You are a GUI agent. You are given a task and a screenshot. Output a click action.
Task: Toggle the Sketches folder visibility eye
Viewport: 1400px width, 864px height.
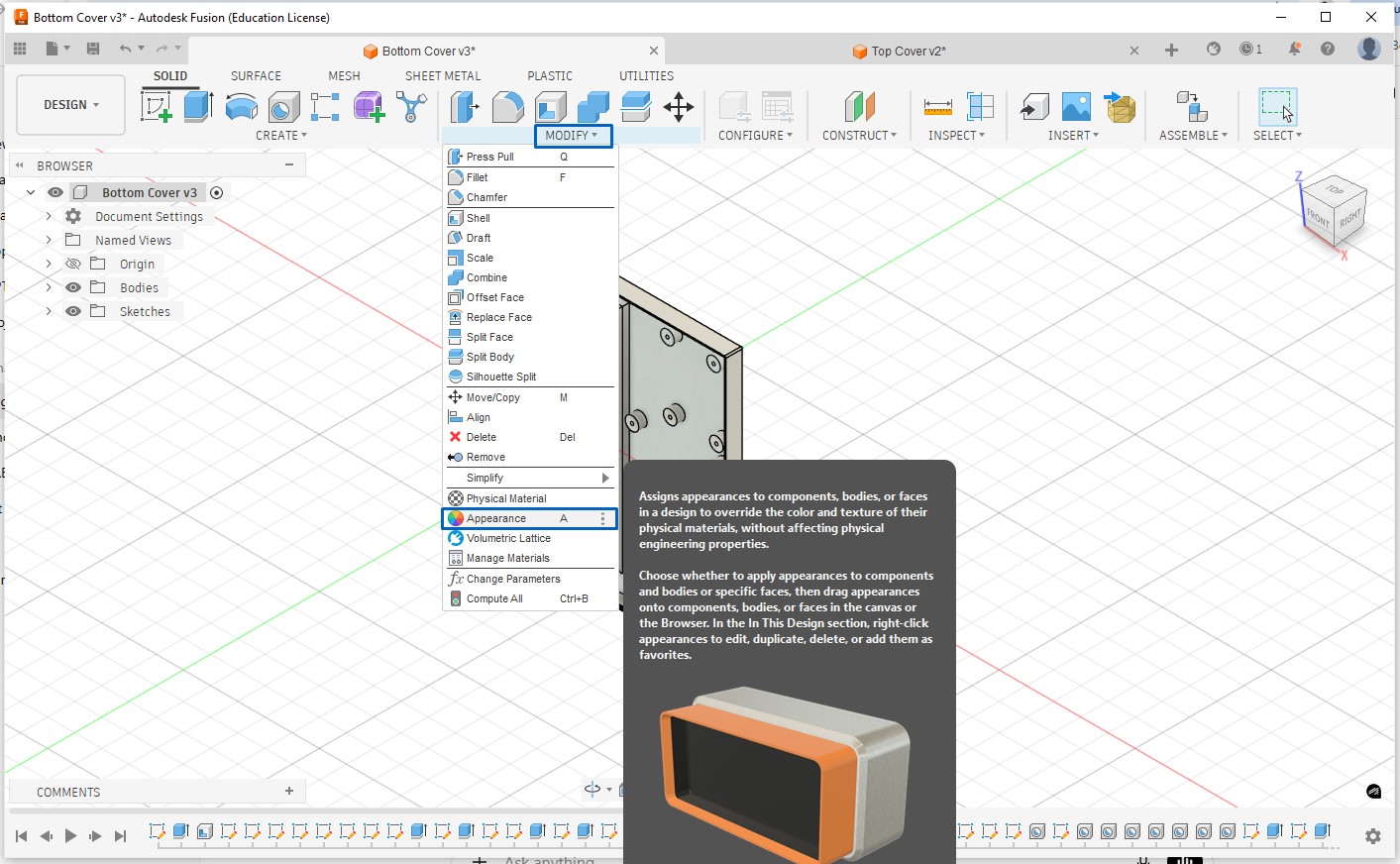73,311
